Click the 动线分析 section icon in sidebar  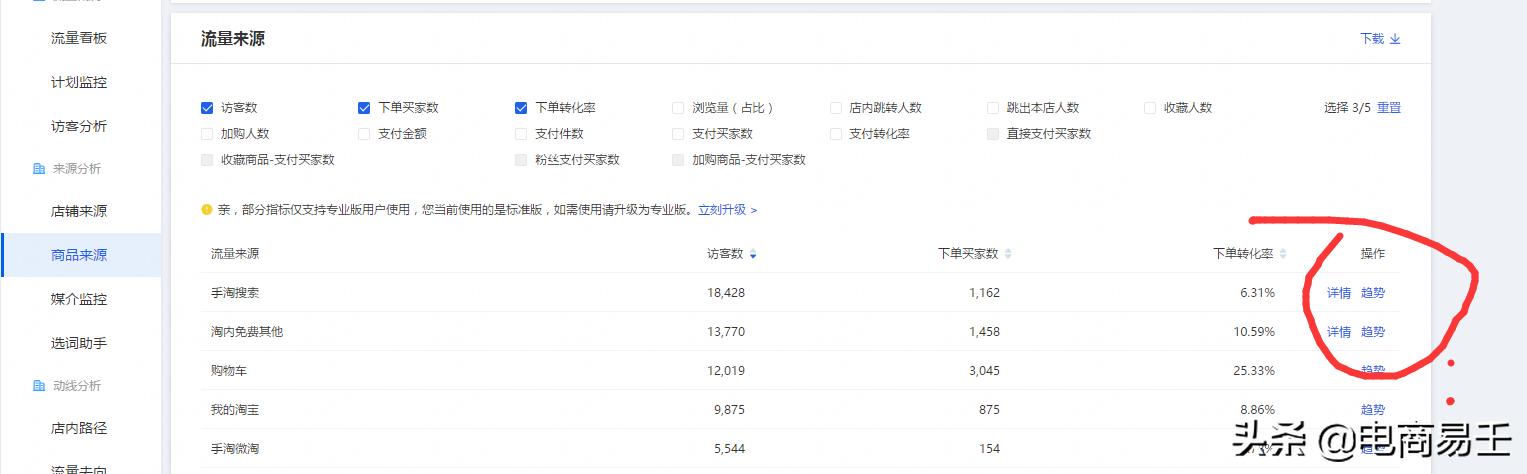[x=38, y=386]
